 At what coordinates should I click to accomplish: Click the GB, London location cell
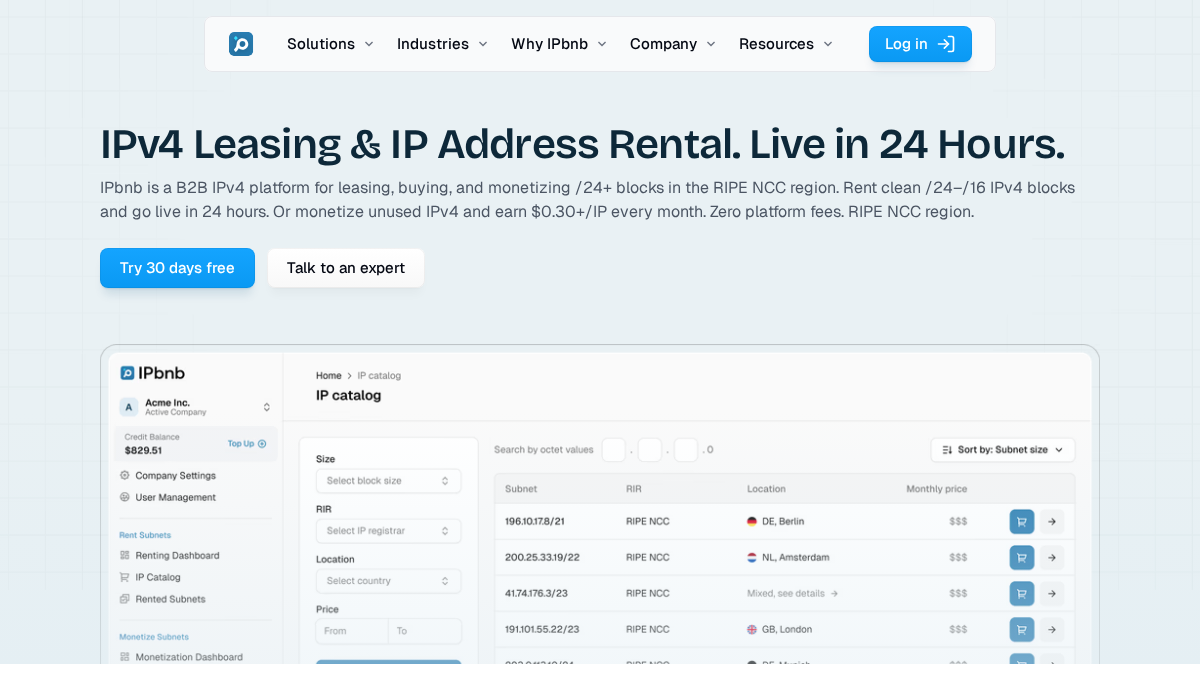[780, 629]
